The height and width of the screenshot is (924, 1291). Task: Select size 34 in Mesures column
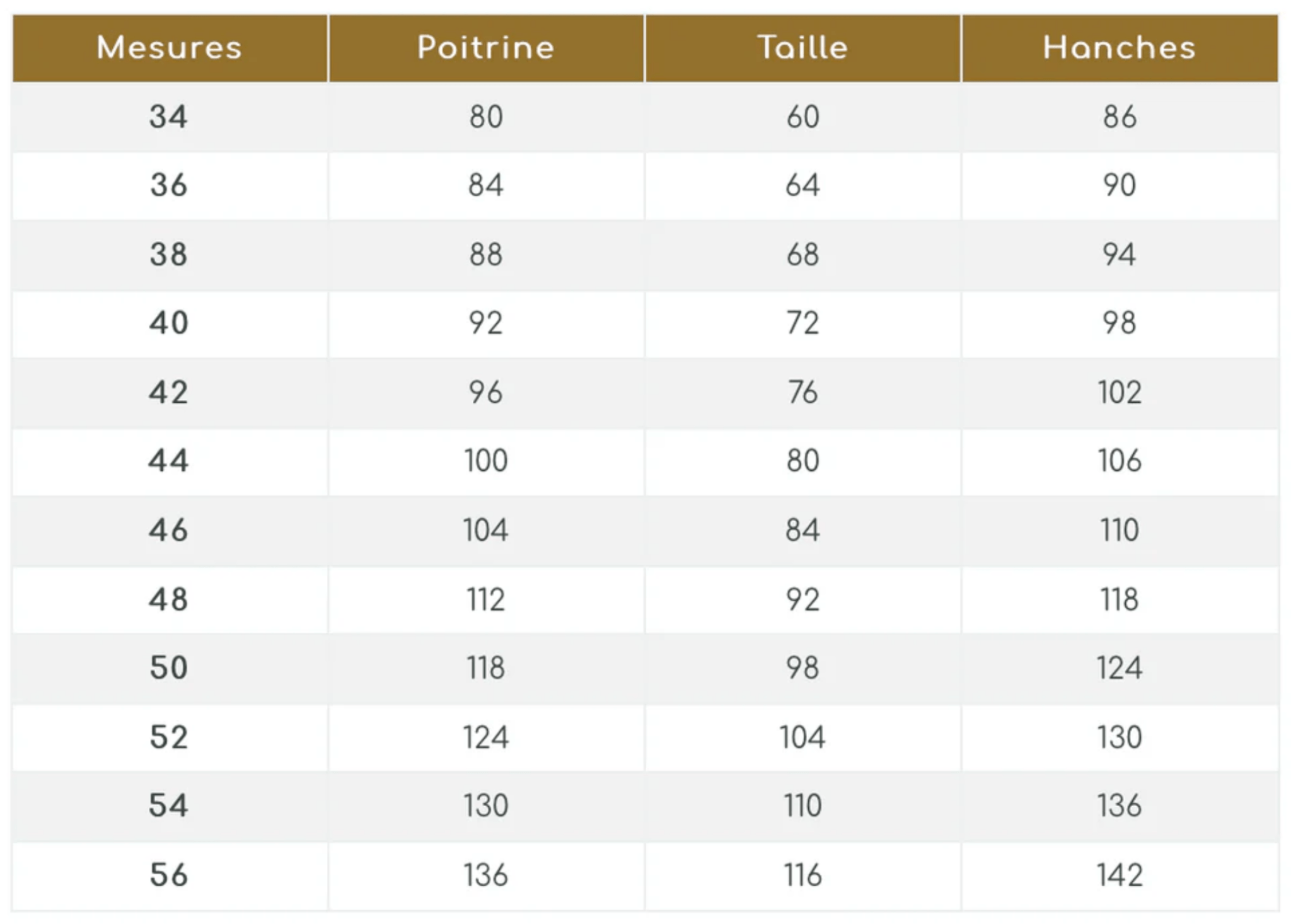[x=168, y=117]
